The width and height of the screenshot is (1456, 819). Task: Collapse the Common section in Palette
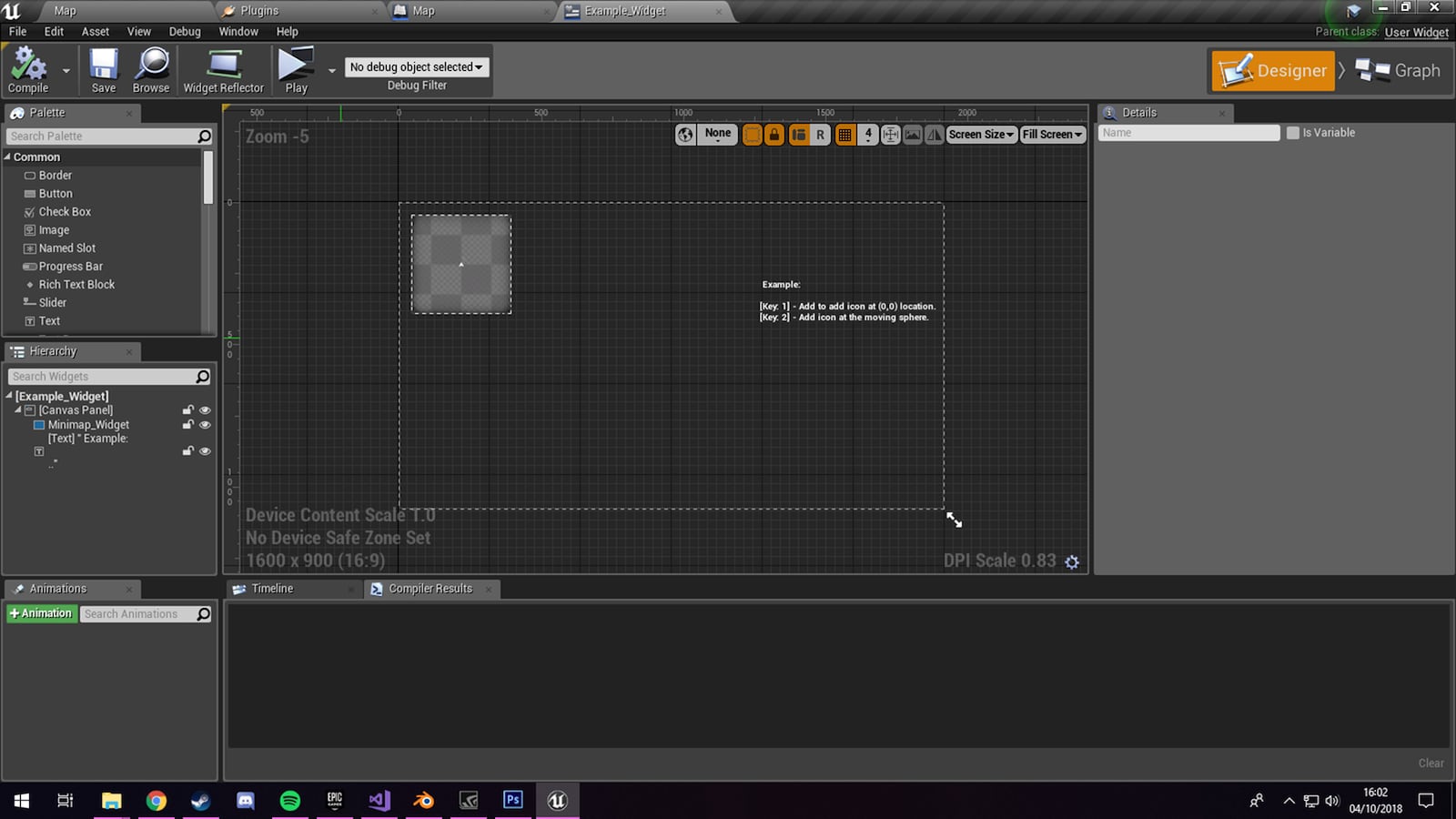click(9, 157)
